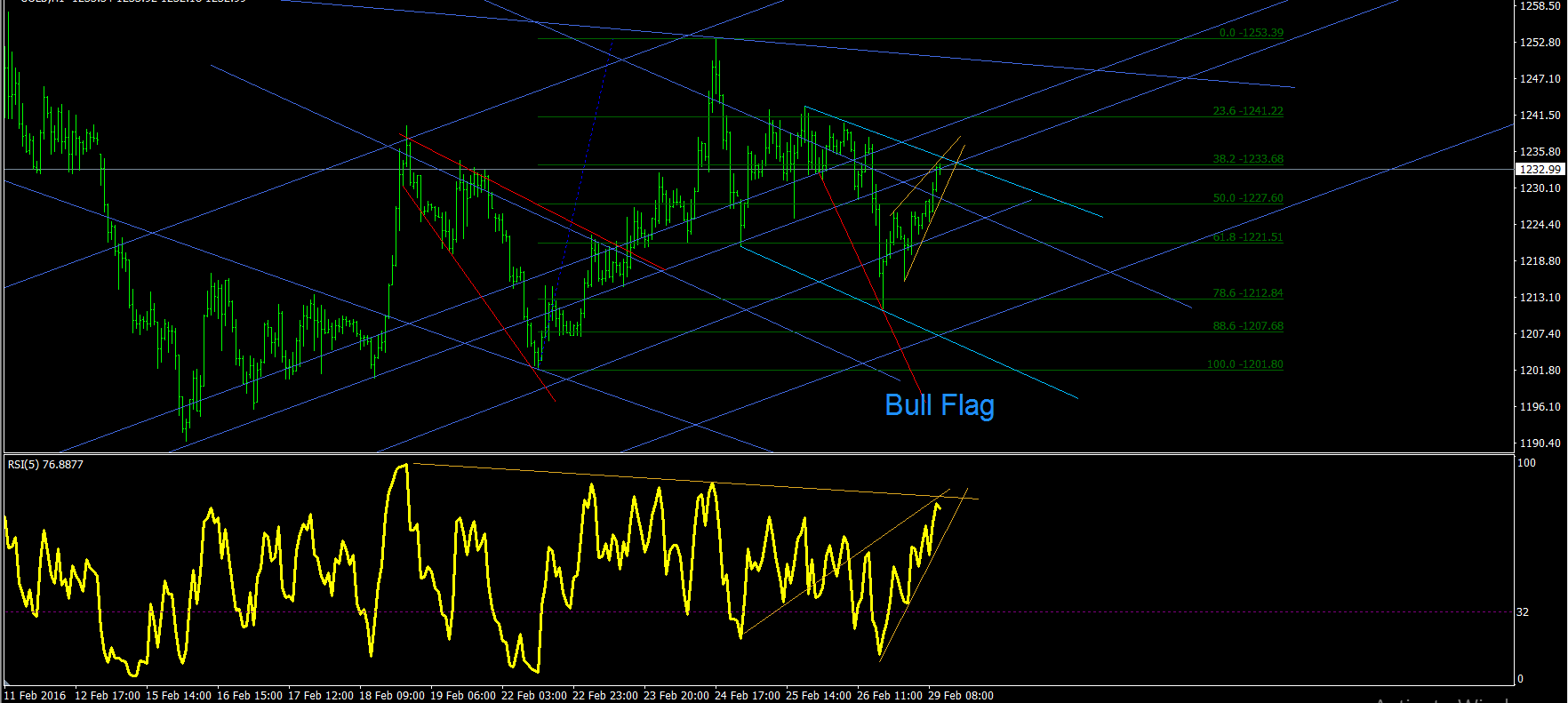Click time axis label "12 Feb 17:00"
This screenshot has height=703, width=1568.
click(108, 696)
